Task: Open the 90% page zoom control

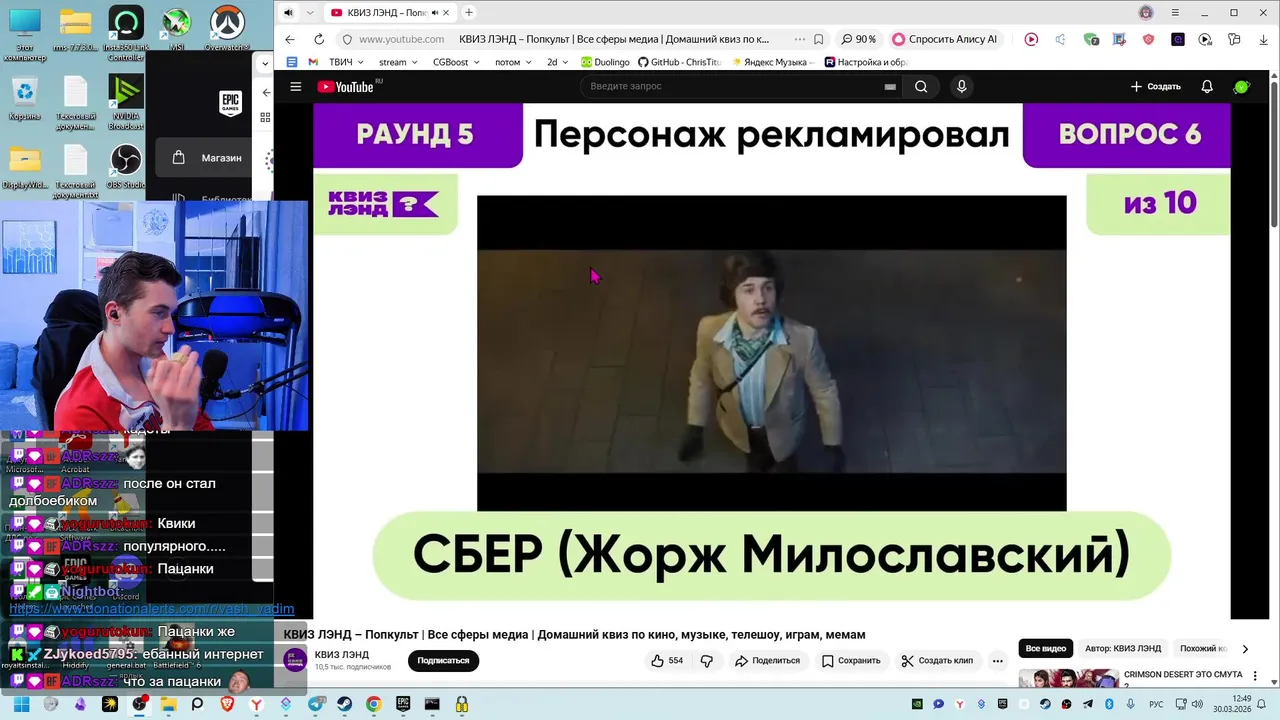Action: [x=858, y=39]
